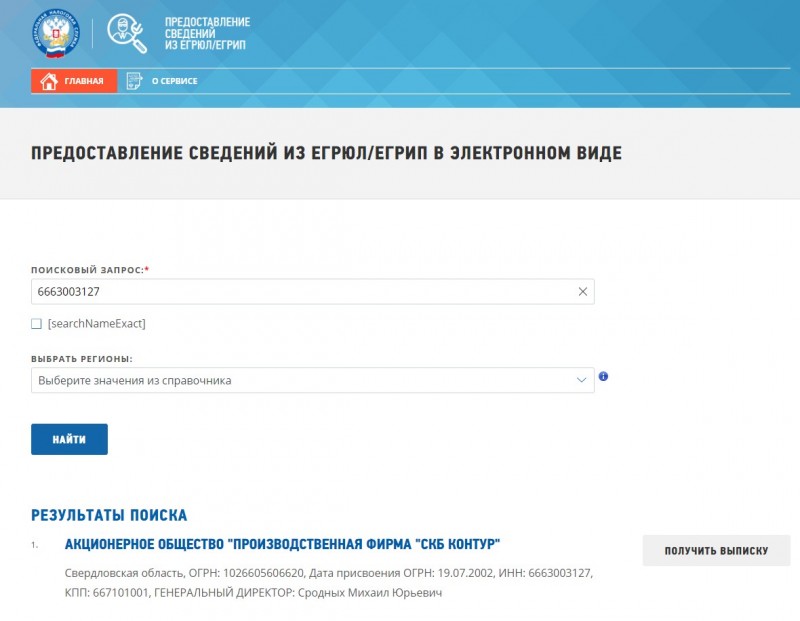Click the КПП and Генеральный директор line
This screenshot has height=621, width=800.
253,593
